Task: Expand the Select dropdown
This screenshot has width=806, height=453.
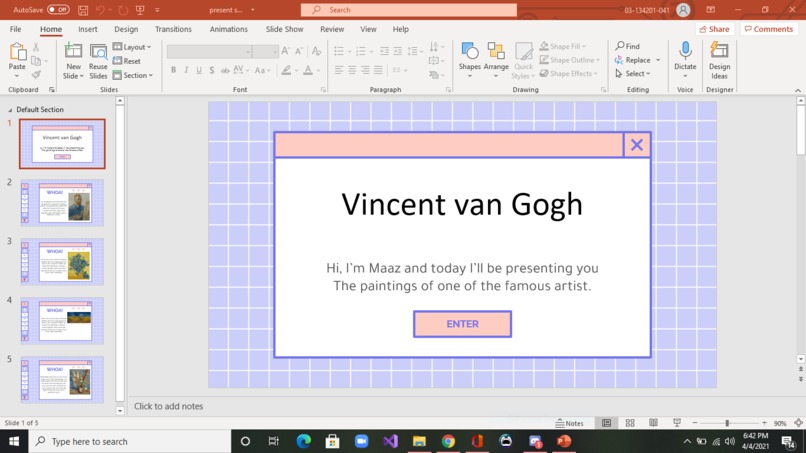Action: [x=633, y=74]
